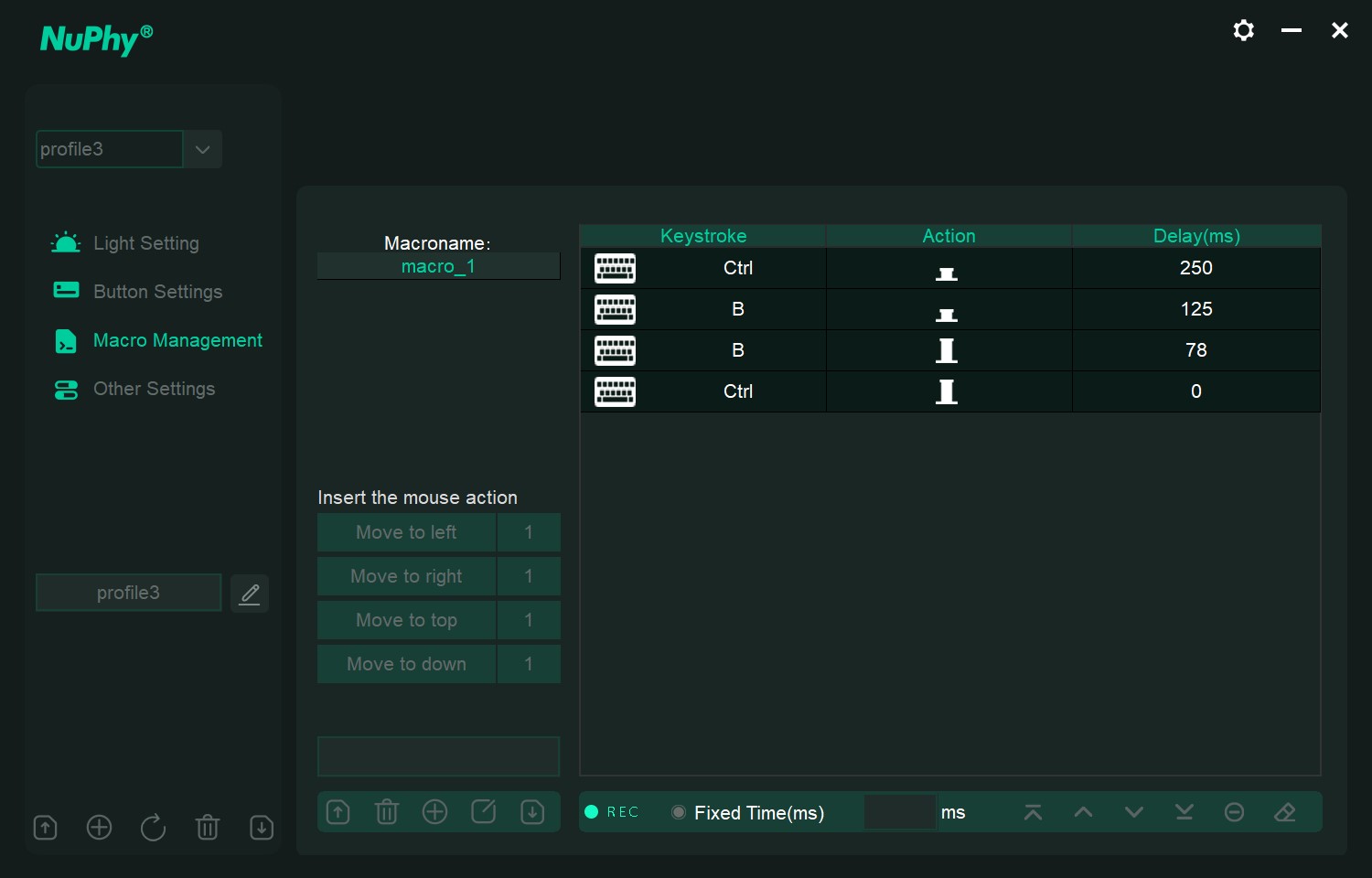Open Button Settings menu
The width and height of the screenshot is (1372, 878).
158,292
